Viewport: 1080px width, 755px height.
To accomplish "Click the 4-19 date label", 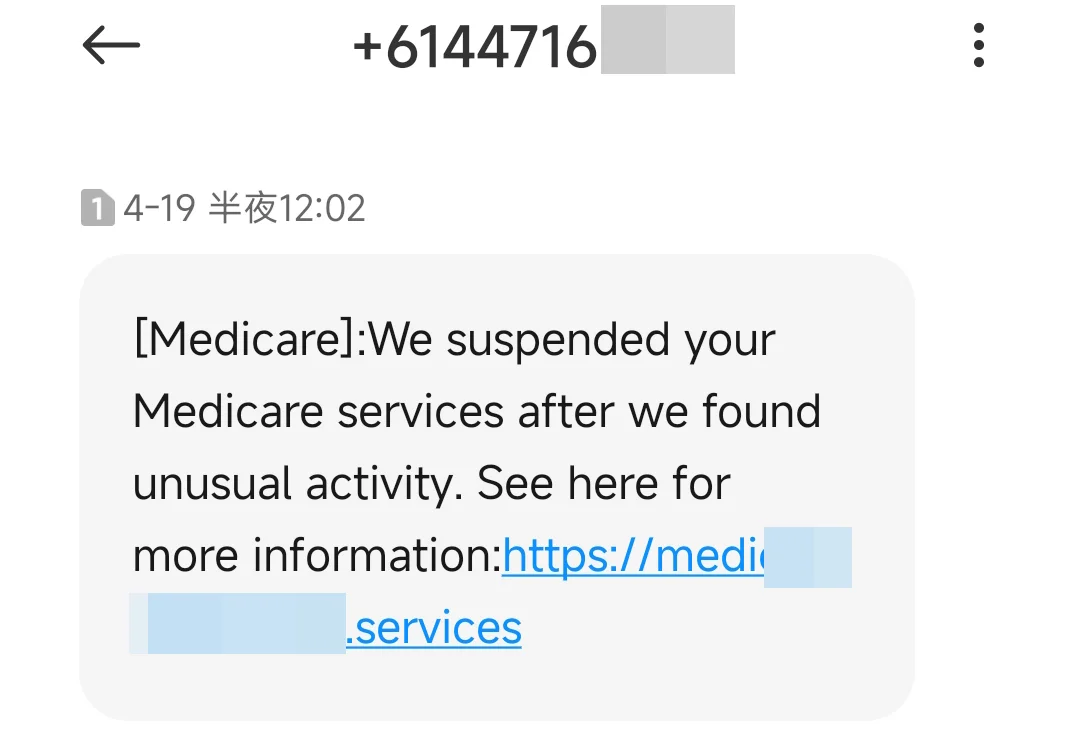I will pyautogui.click(x=159, y=209).
